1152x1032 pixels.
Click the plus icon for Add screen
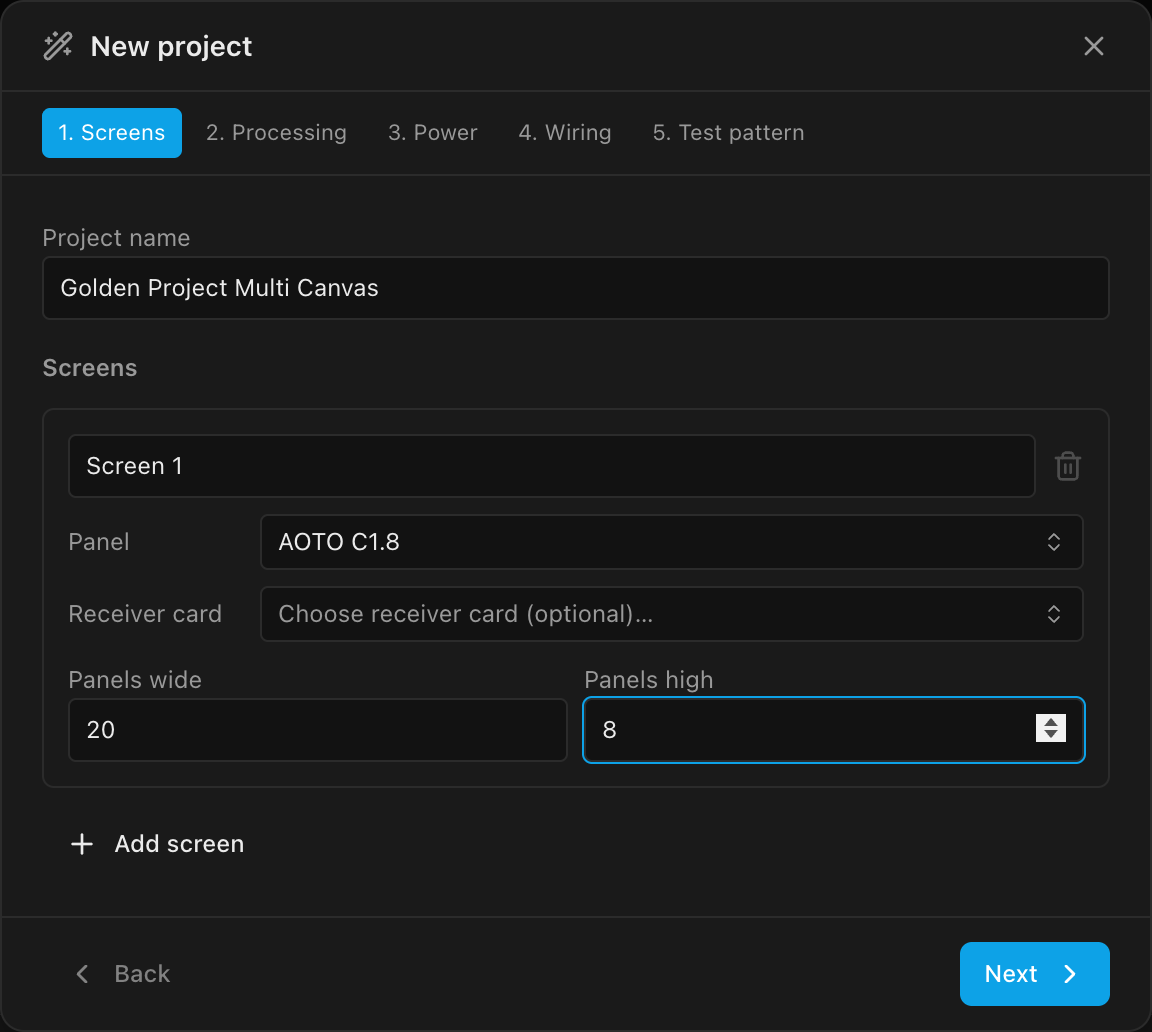[82, 844]
